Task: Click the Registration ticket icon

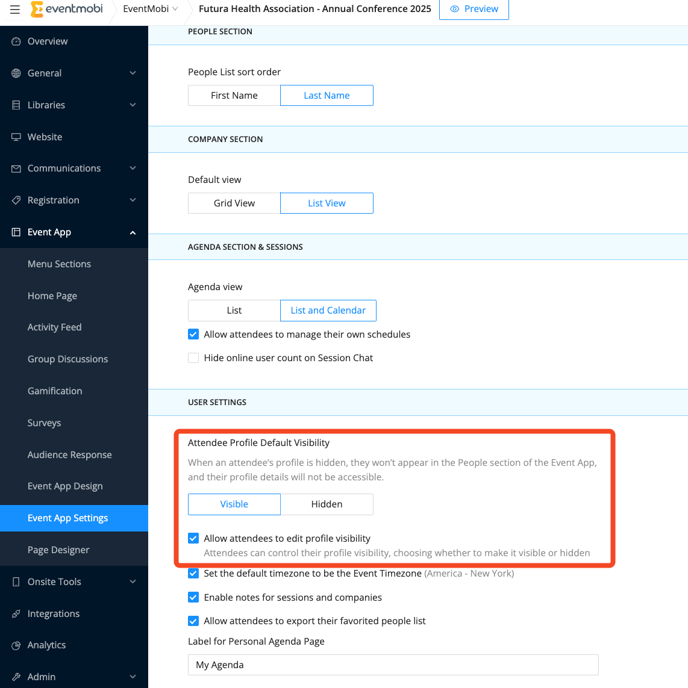Action: 16,201
